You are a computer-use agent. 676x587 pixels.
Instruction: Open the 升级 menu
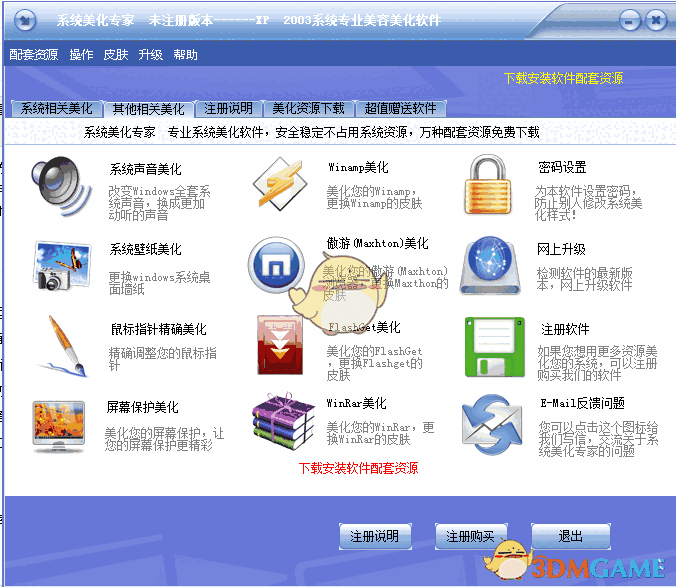[x=150, y=54]
